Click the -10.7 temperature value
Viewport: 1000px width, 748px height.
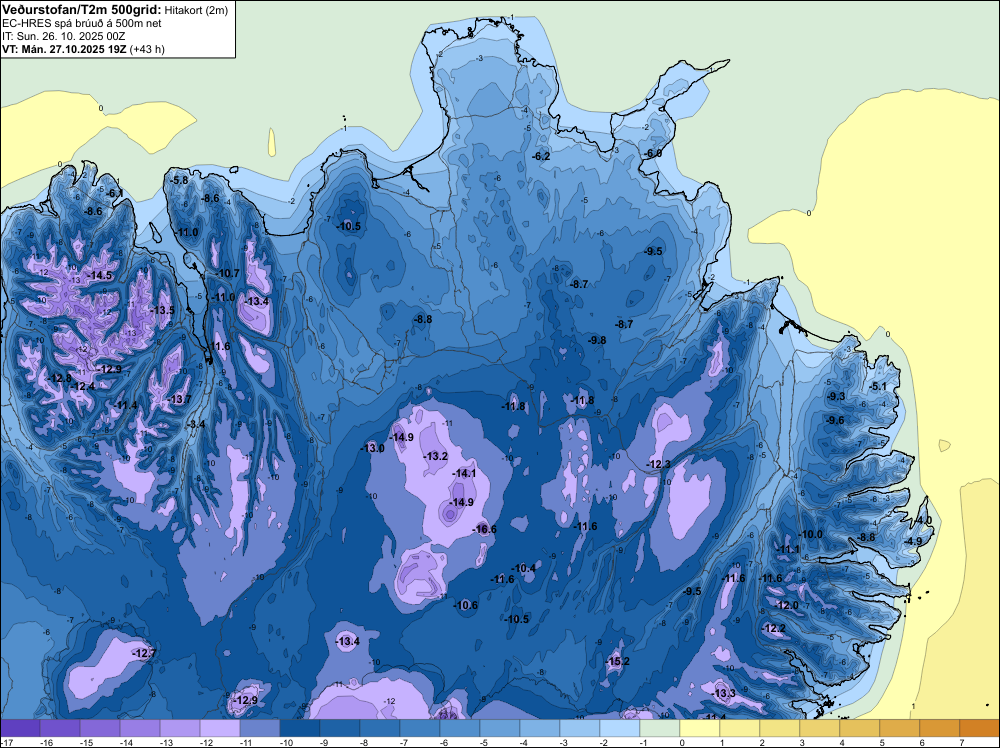(228, 274)
